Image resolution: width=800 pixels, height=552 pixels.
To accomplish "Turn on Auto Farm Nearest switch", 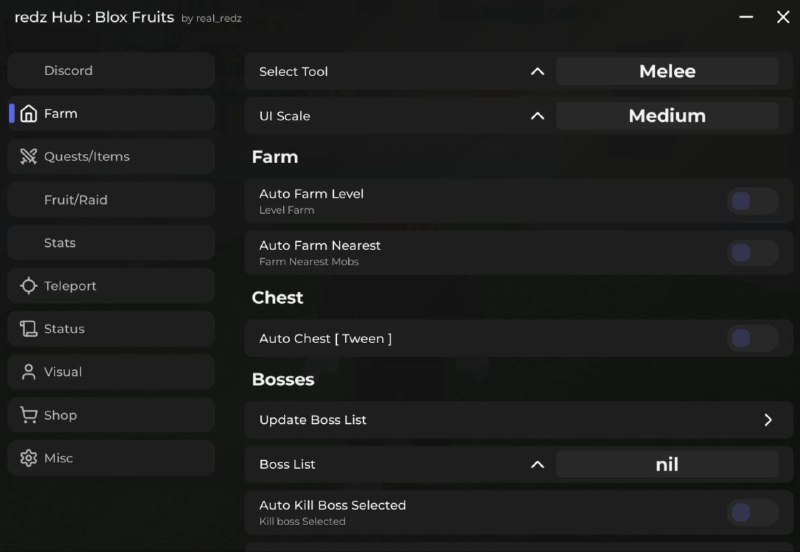I will pos(752,253).
